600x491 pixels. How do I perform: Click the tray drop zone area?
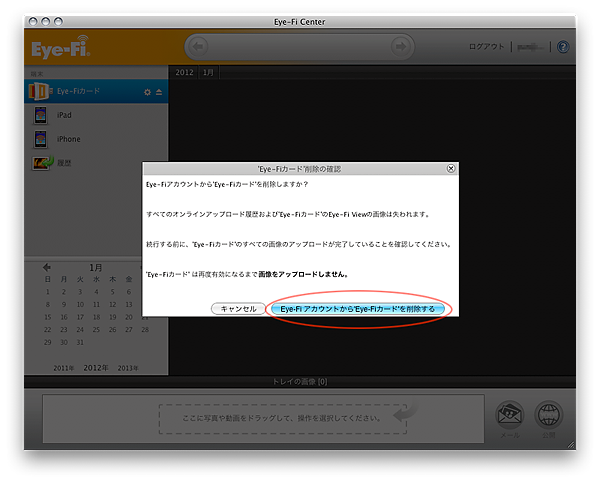click(283, 419)
